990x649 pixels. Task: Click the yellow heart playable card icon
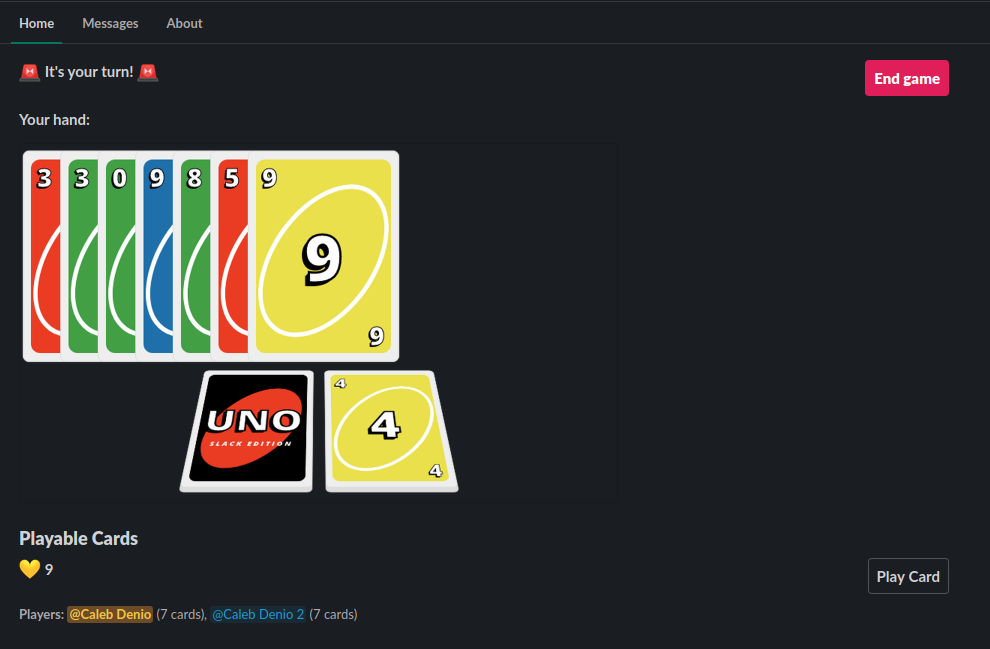click(x=30, y=569)
